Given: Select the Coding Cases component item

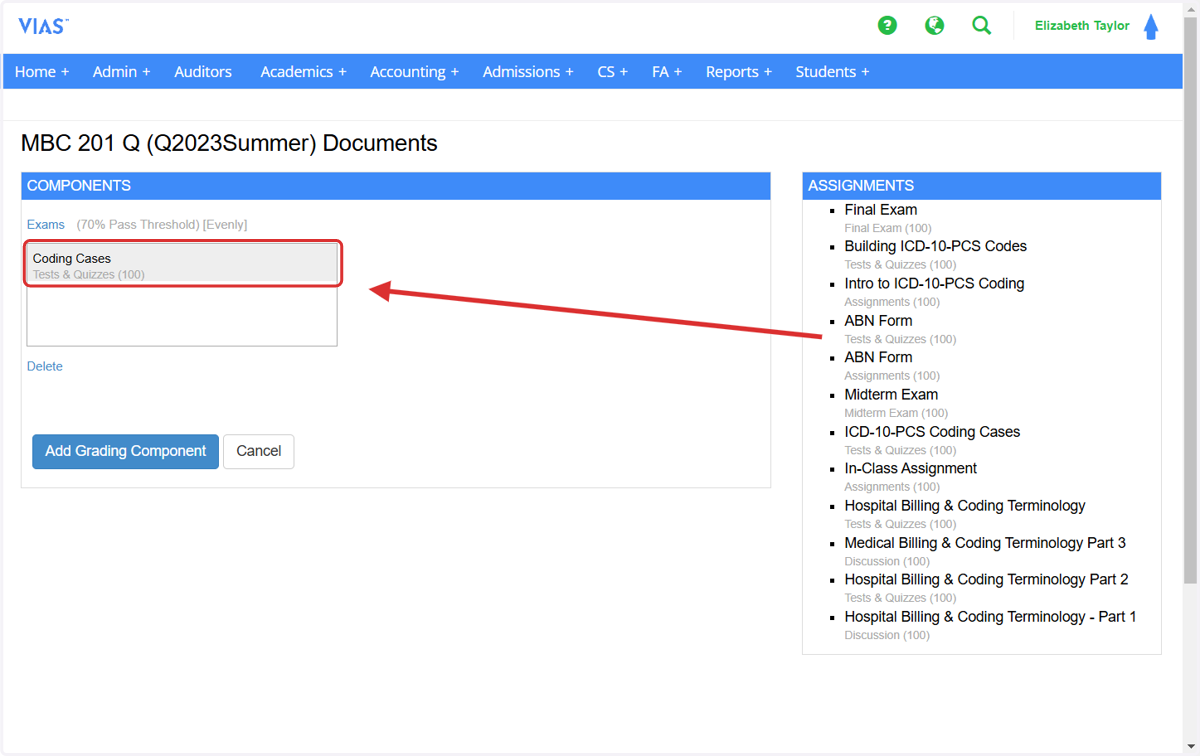Looking at the screenshot, I should click(183, 265).
